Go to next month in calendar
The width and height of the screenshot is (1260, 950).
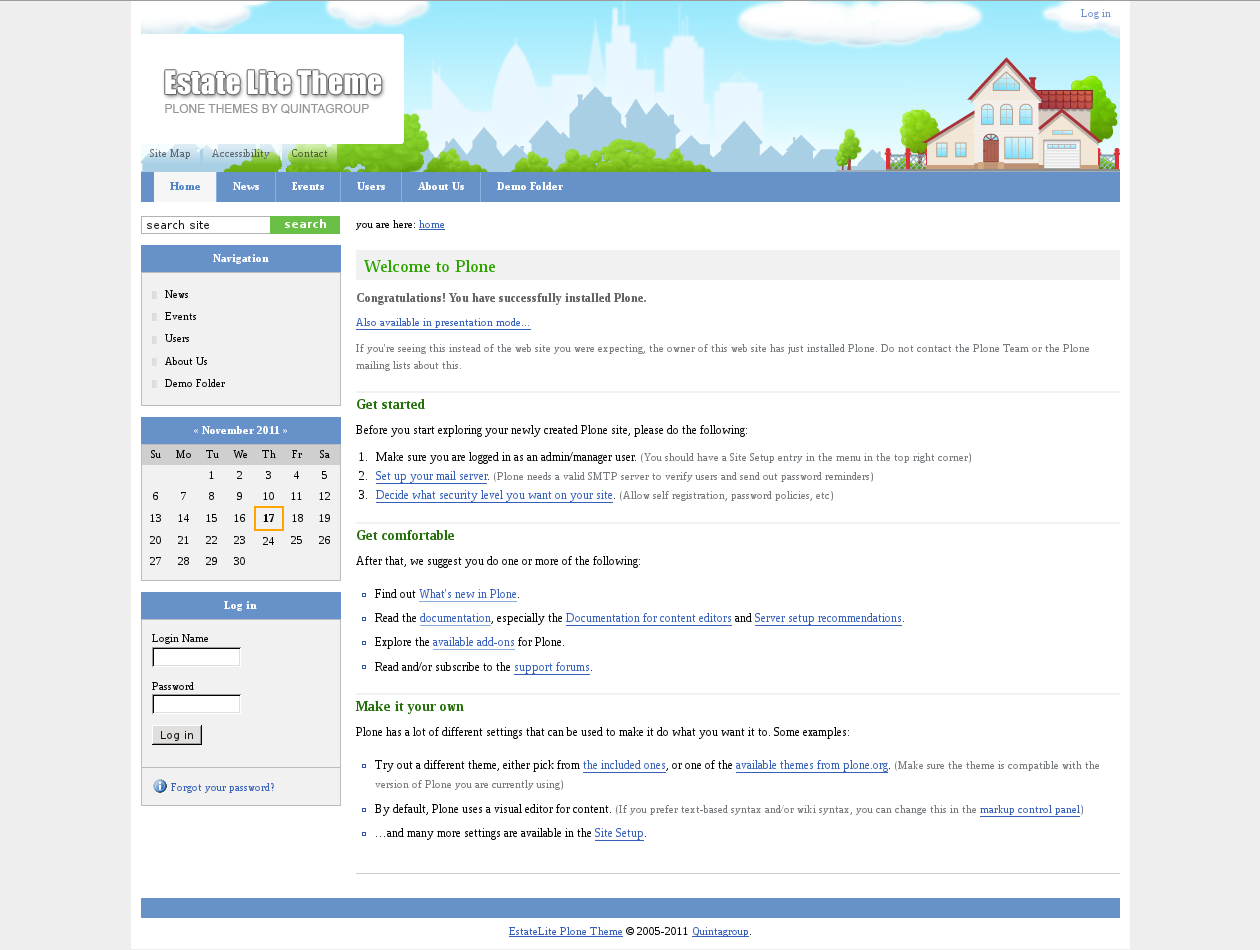tap(285, 431)
